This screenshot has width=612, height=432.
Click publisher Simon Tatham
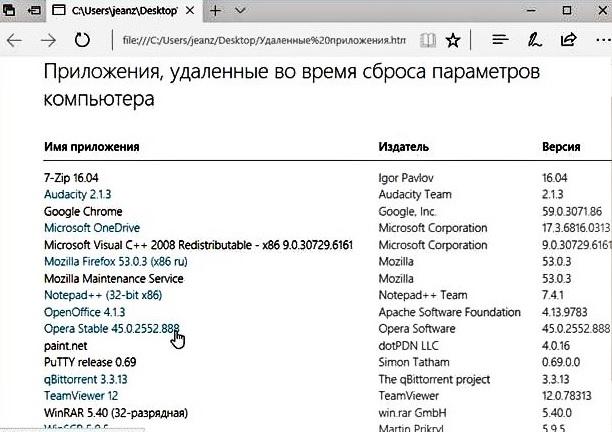point(414,362)
